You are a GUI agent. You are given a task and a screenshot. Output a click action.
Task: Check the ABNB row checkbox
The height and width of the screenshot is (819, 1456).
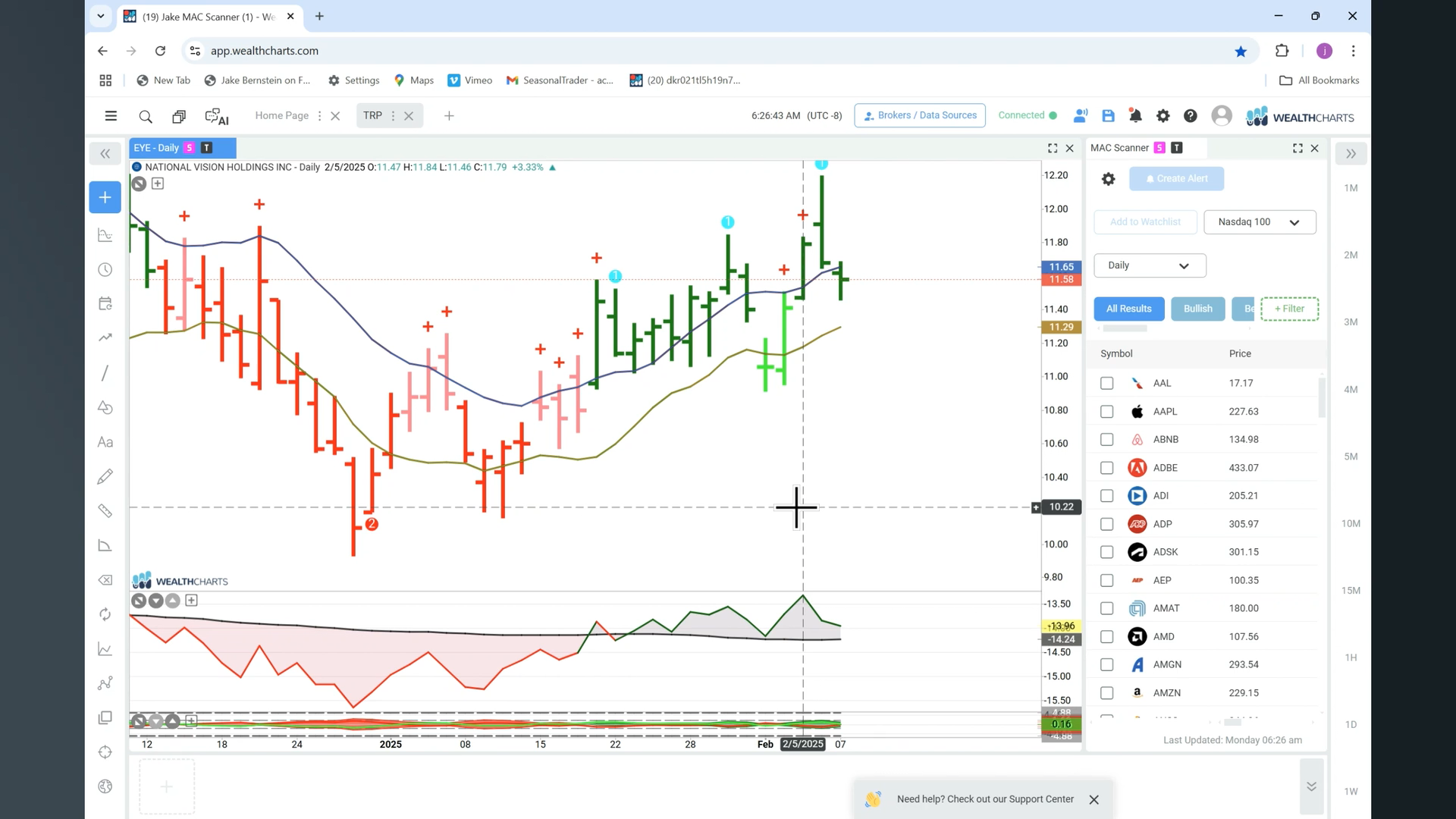(x=1106, y=440)
